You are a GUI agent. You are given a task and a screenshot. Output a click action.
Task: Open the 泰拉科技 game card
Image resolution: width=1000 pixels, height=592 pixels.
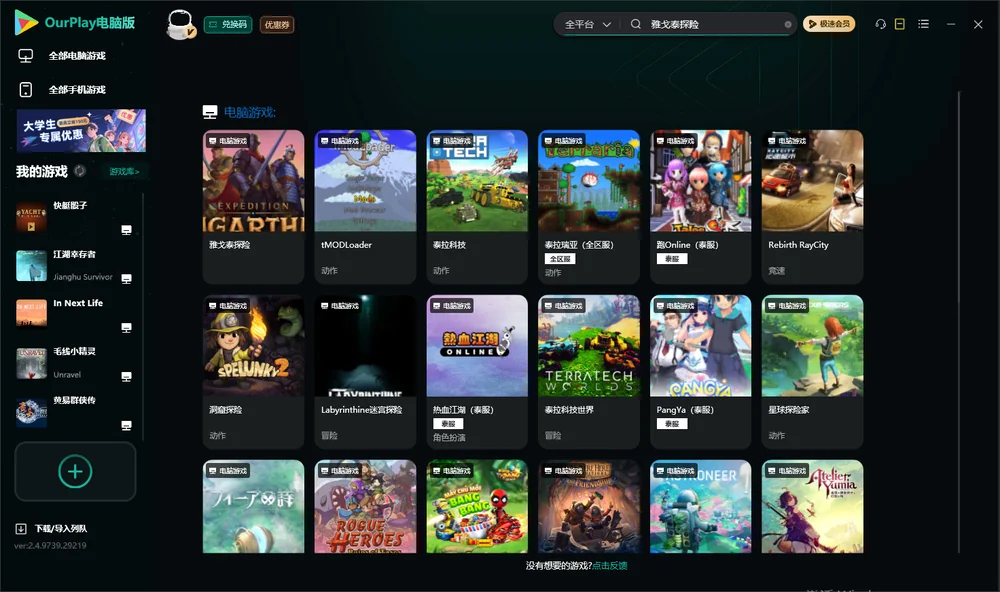[477, 207]
